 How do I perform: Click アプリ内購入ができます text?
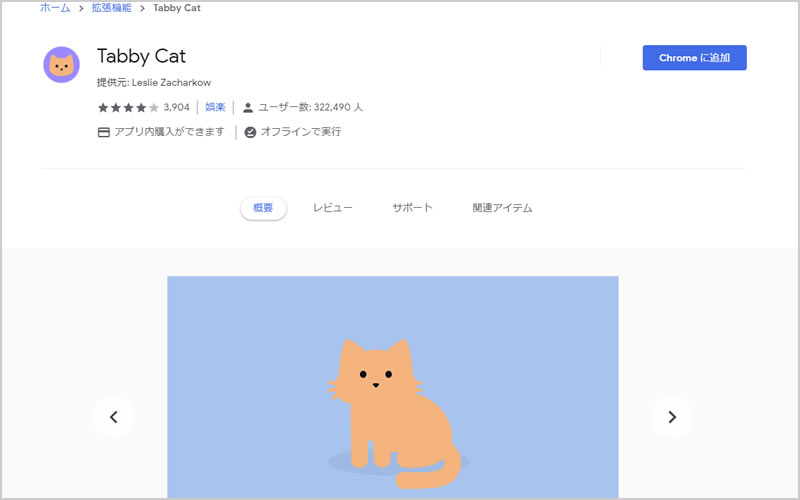point(169,132)
